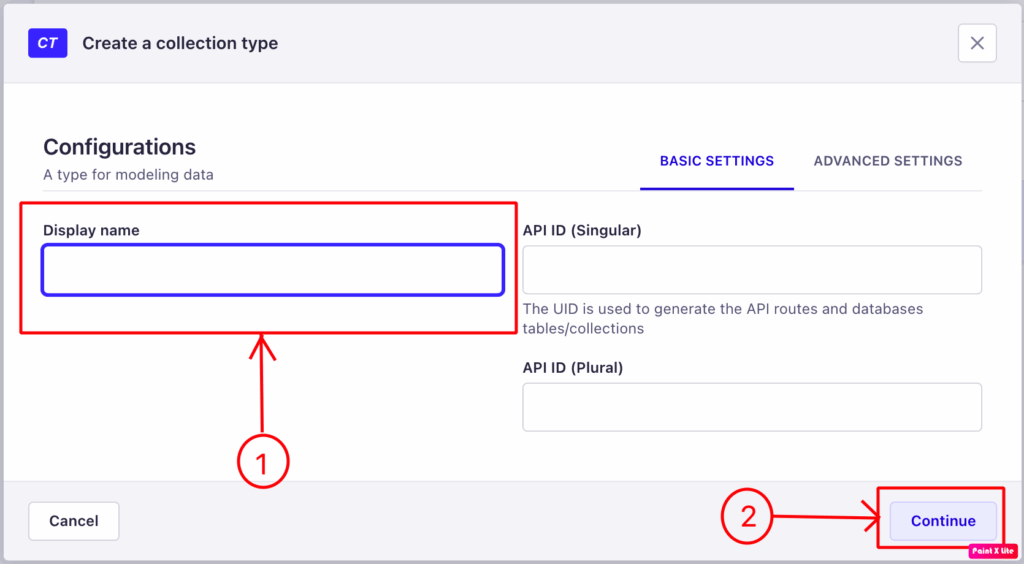Click the Cancel button
This screenshot has height=564, width=1024.
[74, 521]
